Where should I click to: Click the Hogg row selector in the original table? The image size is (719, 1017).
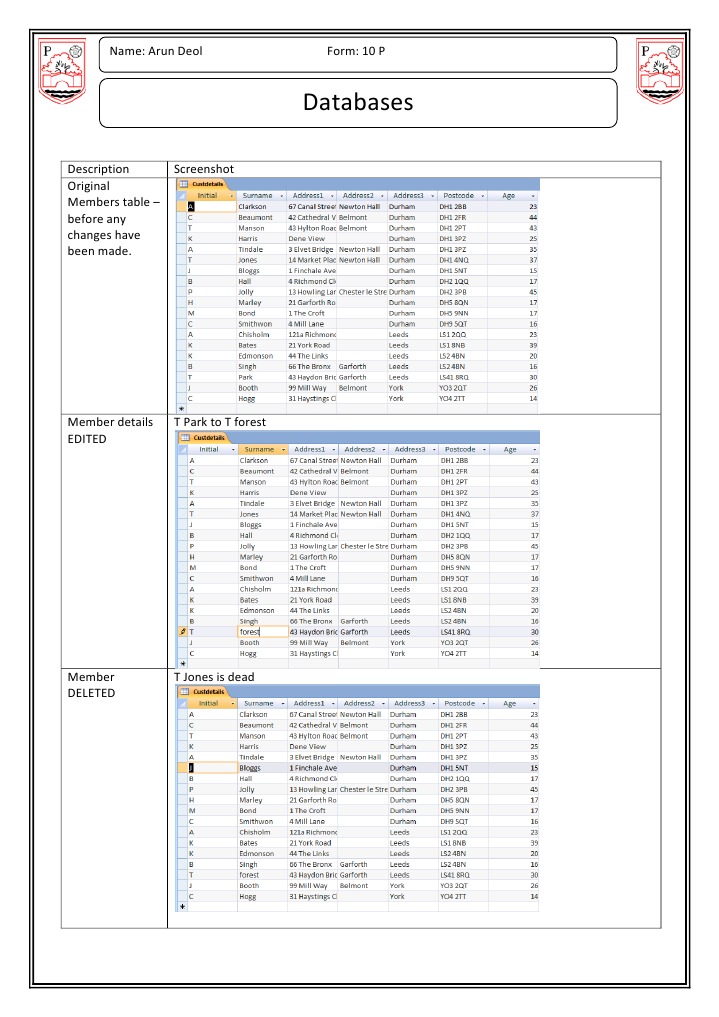(x=182, y=399)
